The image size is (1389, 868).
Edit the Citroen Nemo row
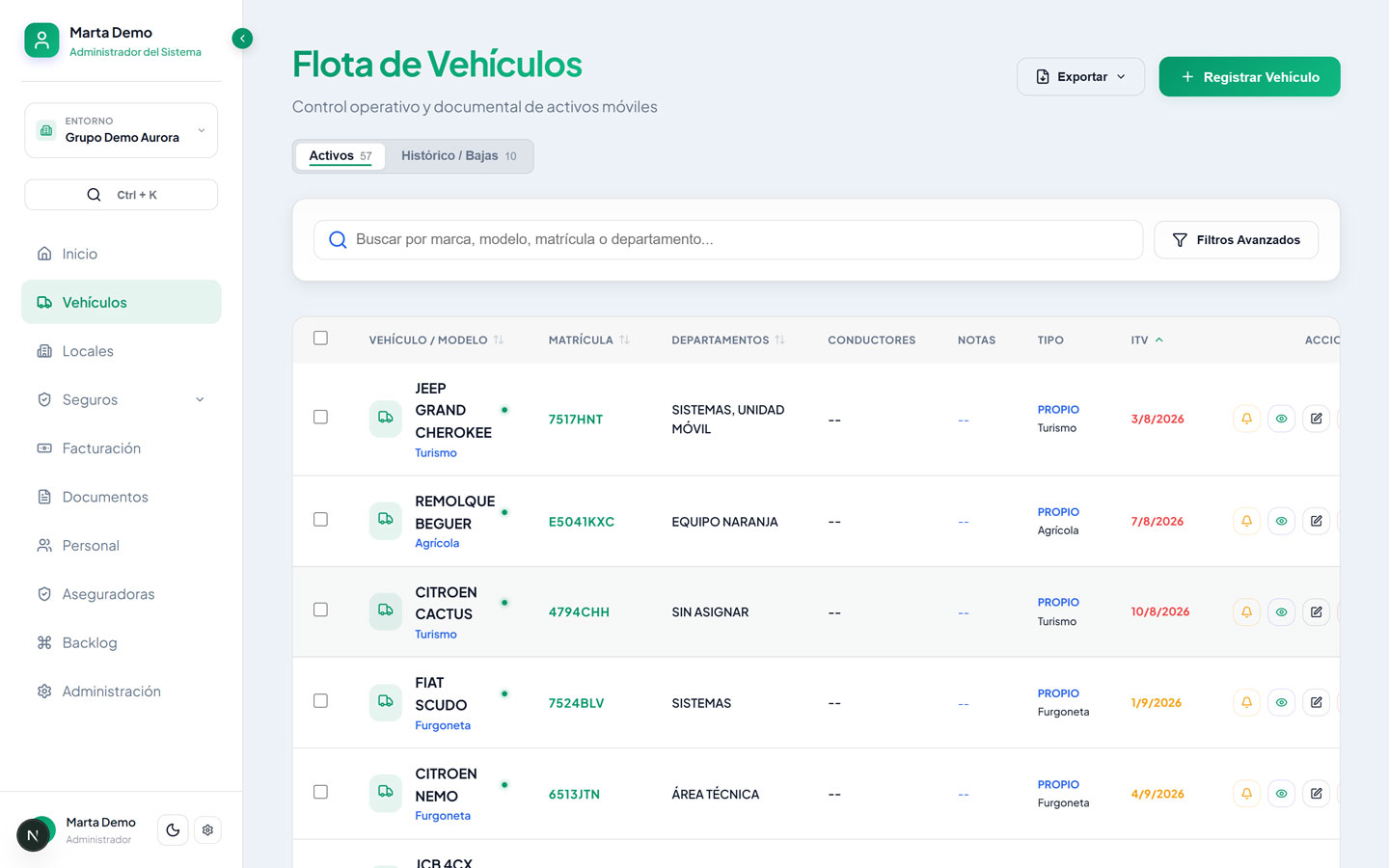click(x=1316, y=794)
